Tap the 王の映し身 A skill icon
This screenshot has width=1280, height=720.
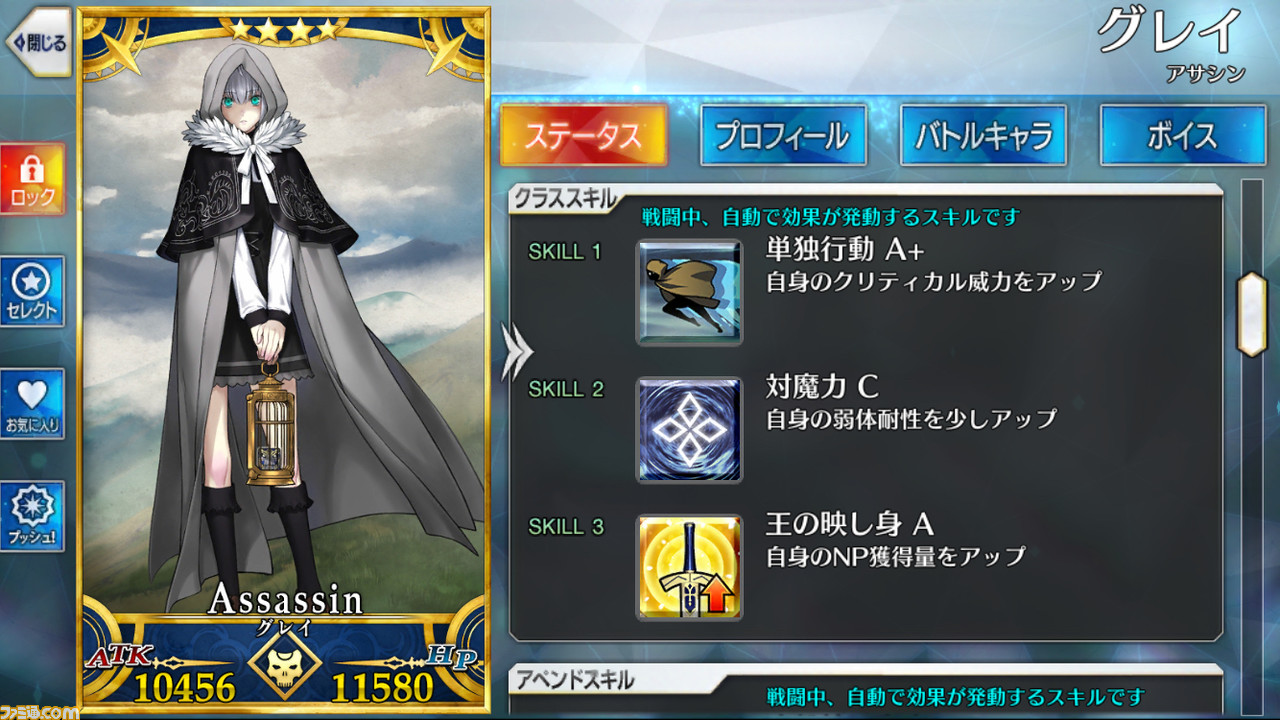[689, 567]
